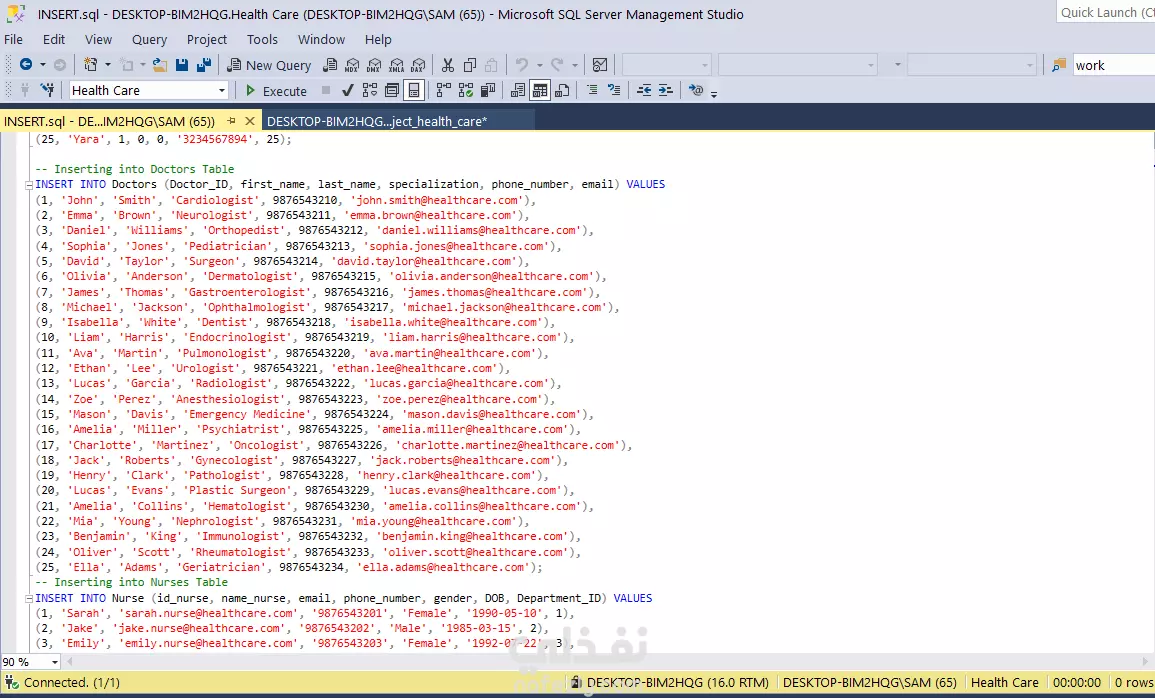Click the Open File folder icon

pyautogui.click(x=159, y=65)
